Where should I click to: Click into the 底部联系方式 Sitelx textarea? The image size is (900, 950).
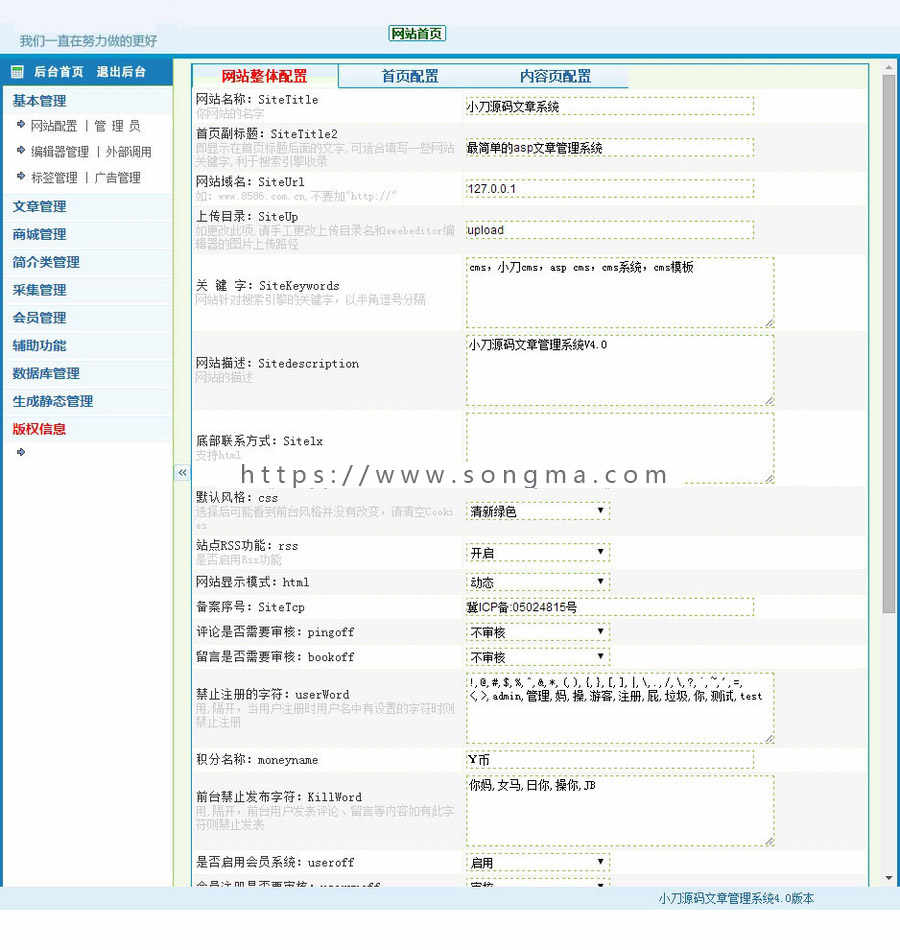point(620,448)
